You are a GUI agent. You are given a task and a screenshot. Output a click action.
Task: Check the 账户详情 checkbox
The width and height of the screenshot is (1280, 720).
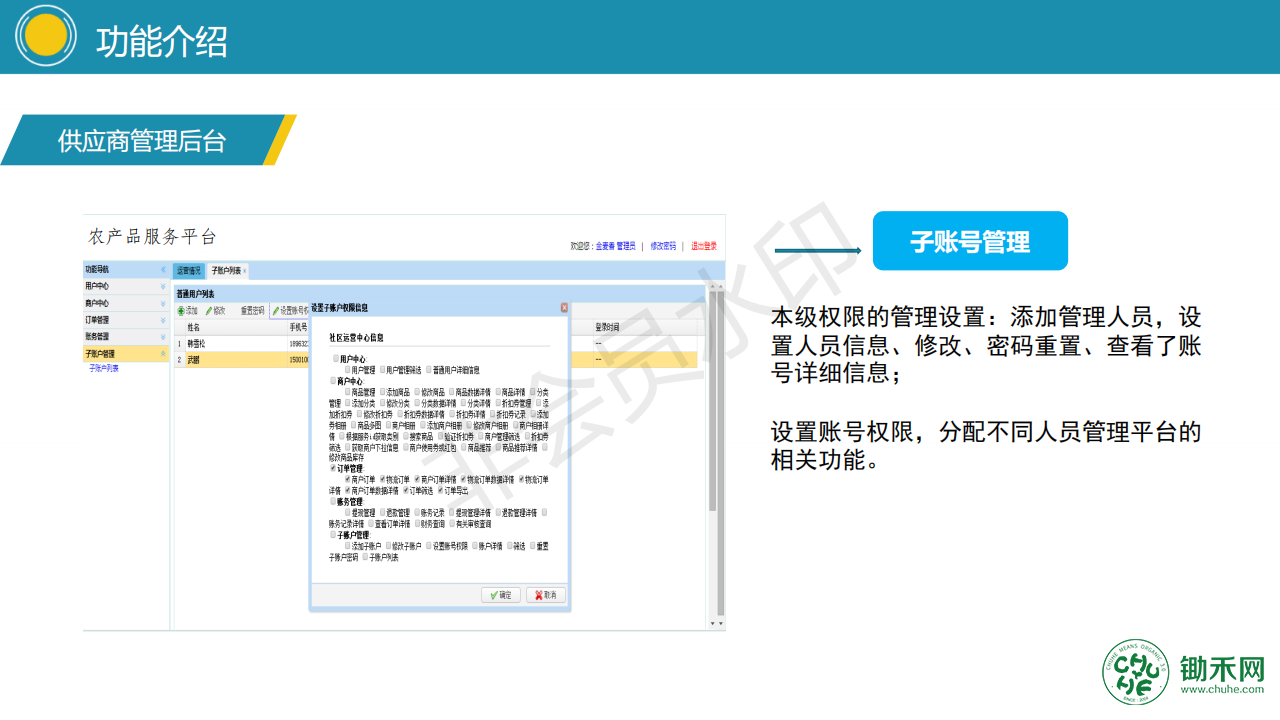tap(475, 545)
